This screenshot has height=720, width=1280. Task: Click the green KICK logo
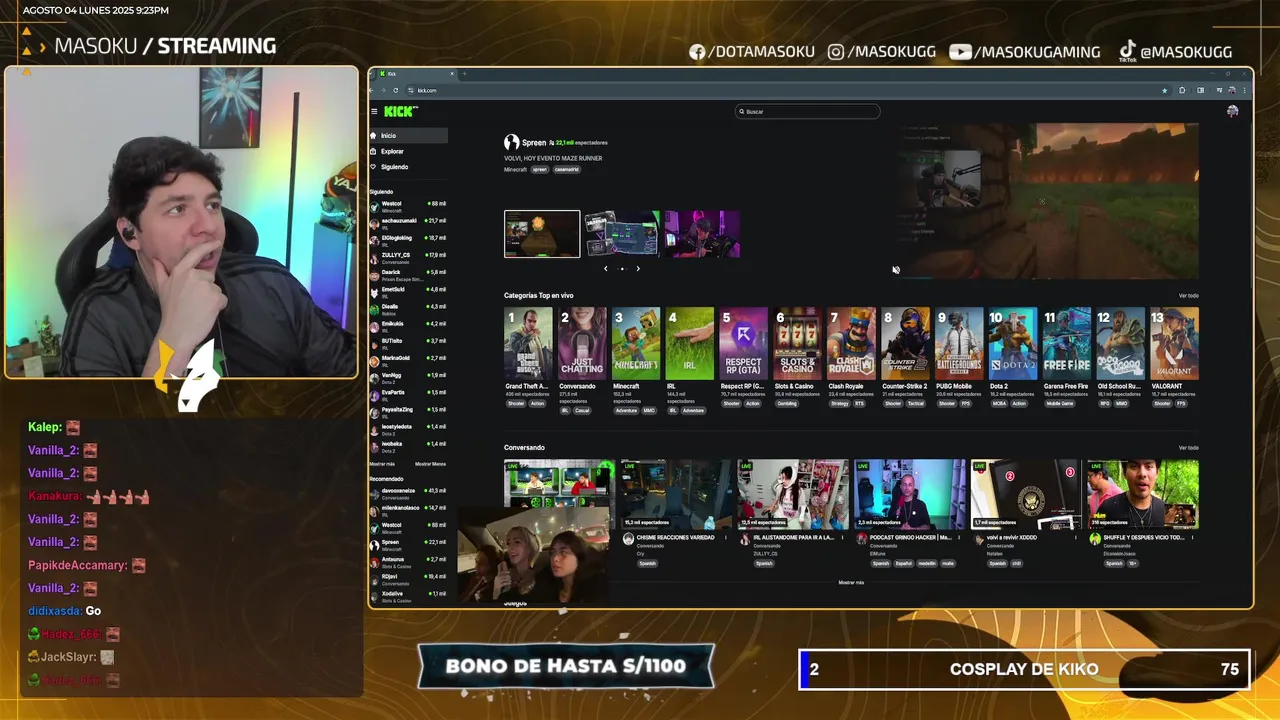(x=400, y=112)
